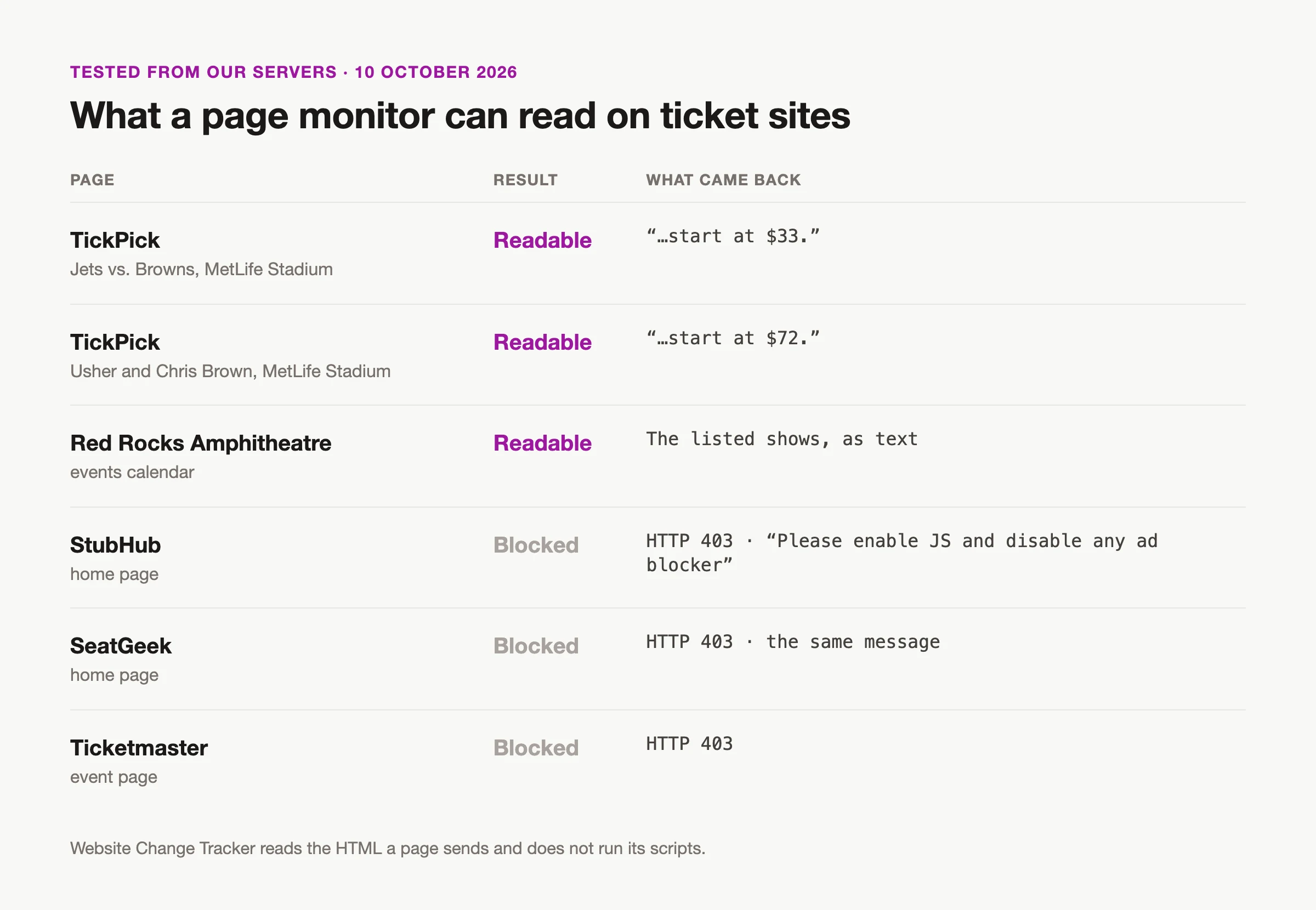Click Blocked in the Ticketmaster row
This screenshot has height=910, width=1316.
click(536, 748)
